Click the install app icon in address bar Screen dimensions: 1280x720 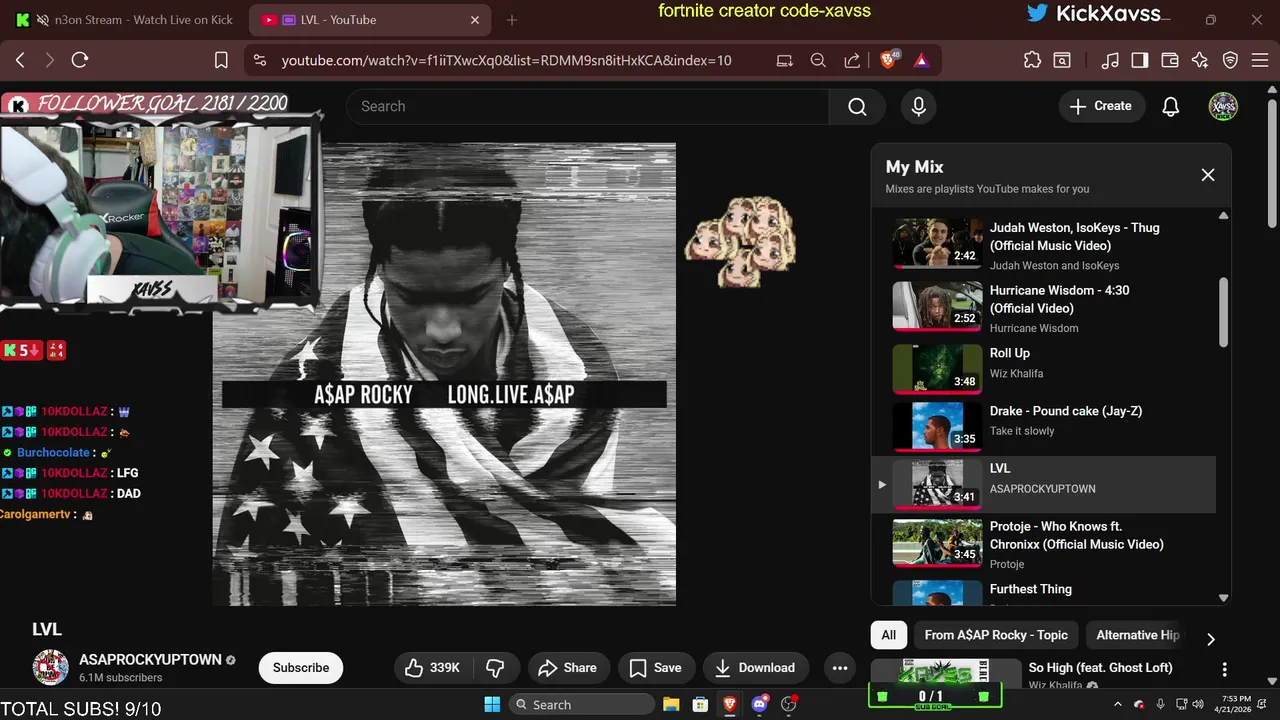785,60
